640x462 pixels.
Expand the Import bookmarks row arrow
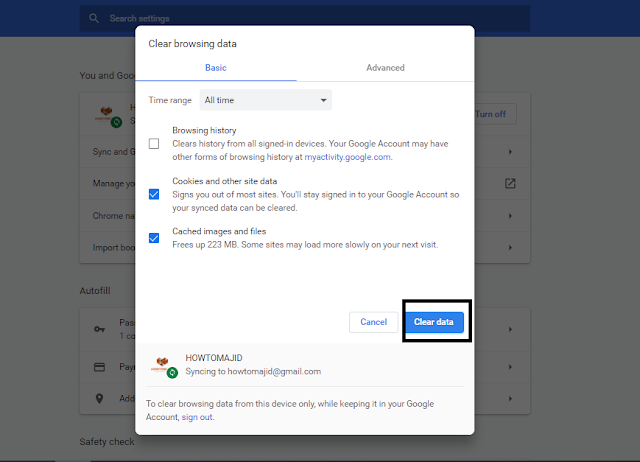coord(510,247)
